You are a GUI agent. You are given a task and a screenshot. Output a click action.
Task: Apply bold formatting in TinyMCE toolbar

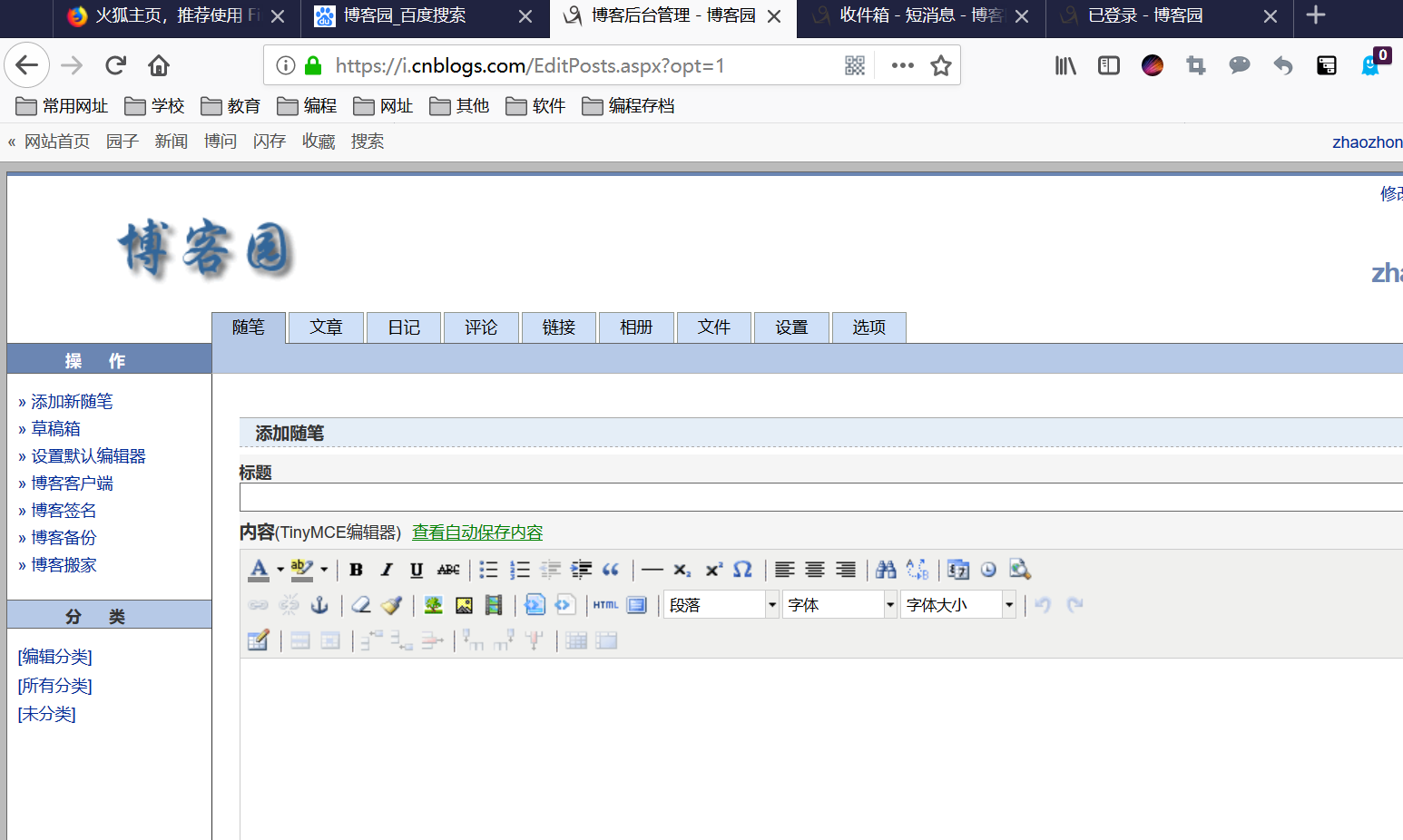356,570
